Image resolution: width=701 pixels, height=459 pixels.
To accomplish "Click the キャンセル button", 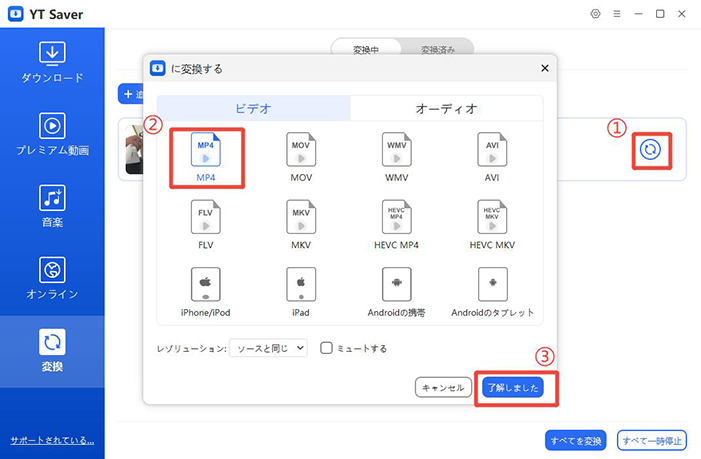I will (x=443, y=387).
